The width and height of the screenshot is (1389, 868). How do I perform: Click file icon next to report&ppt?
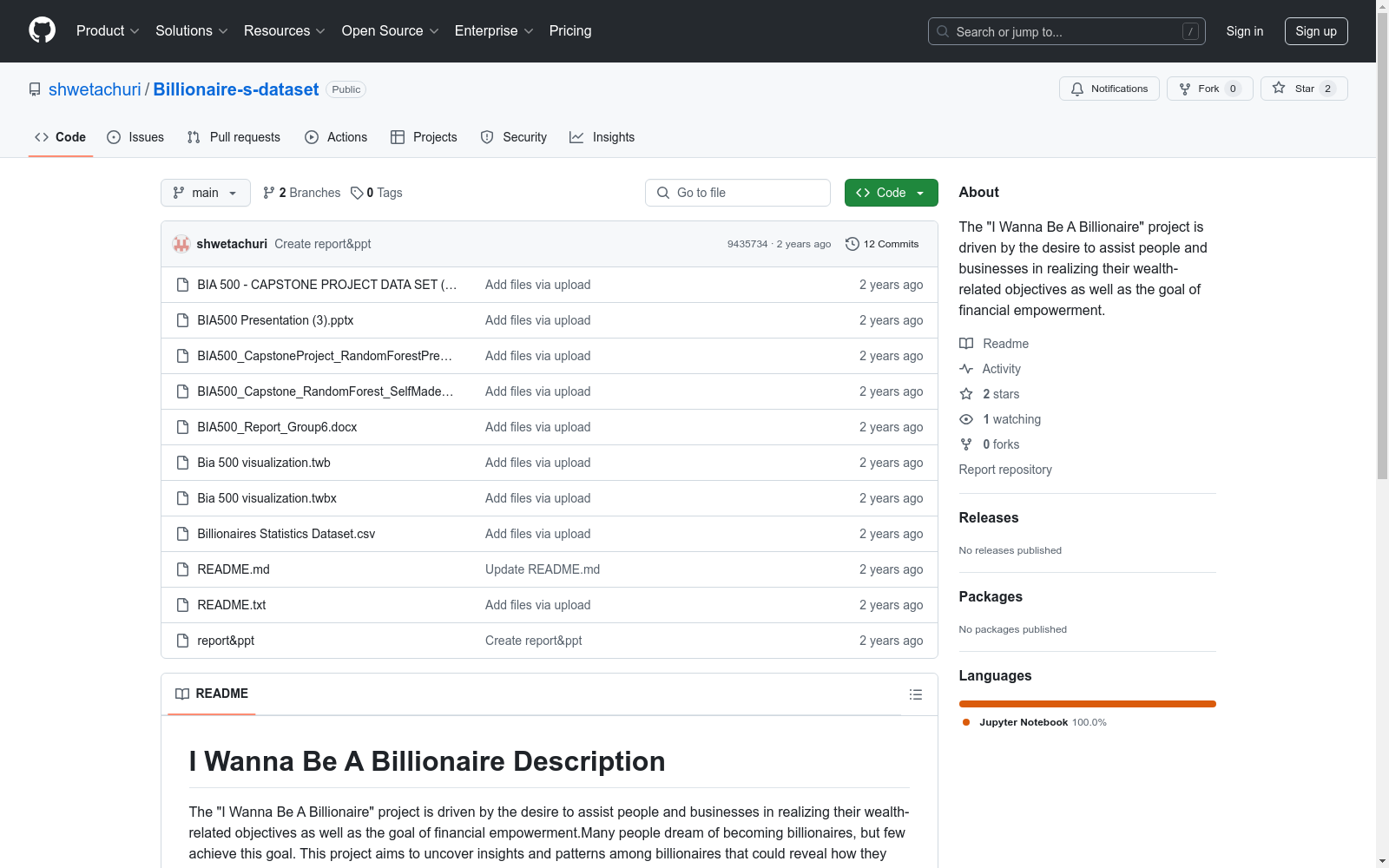point(182,641)
